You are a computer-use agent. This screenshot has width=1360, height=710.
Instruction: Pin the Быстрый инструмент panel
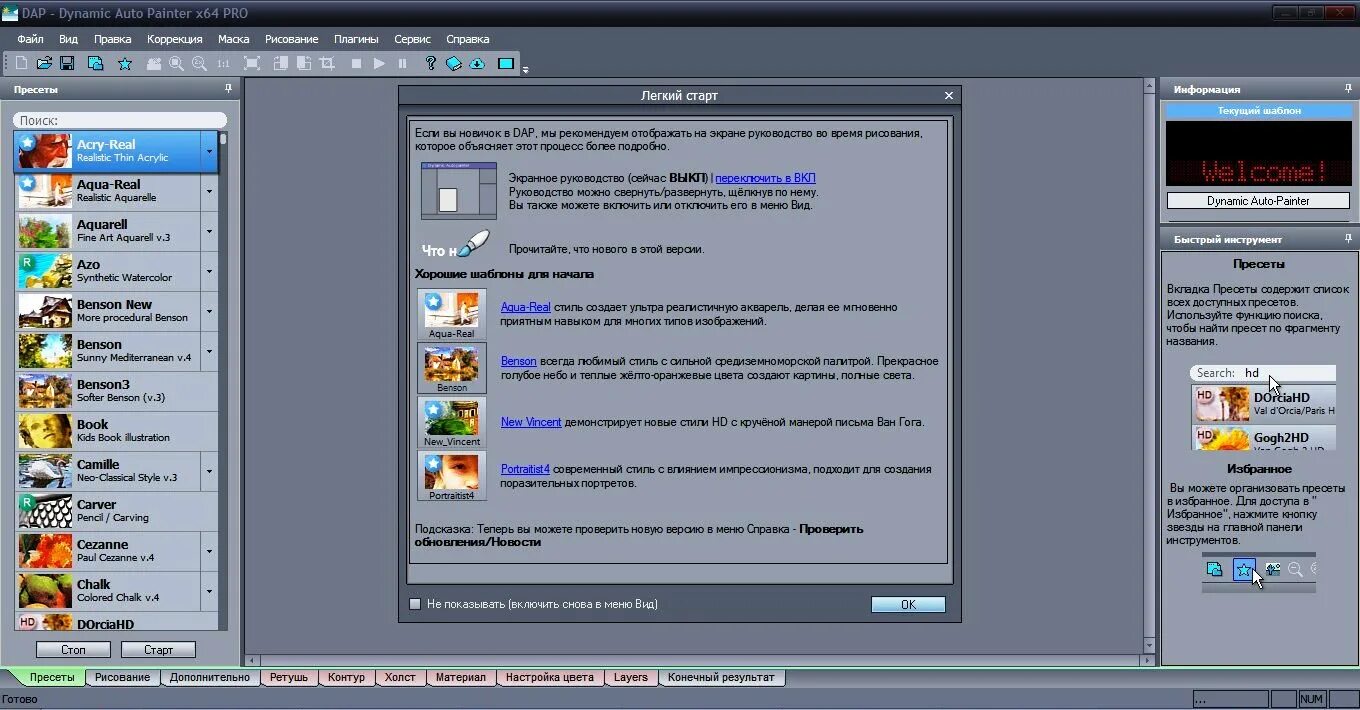[1348, 239]
